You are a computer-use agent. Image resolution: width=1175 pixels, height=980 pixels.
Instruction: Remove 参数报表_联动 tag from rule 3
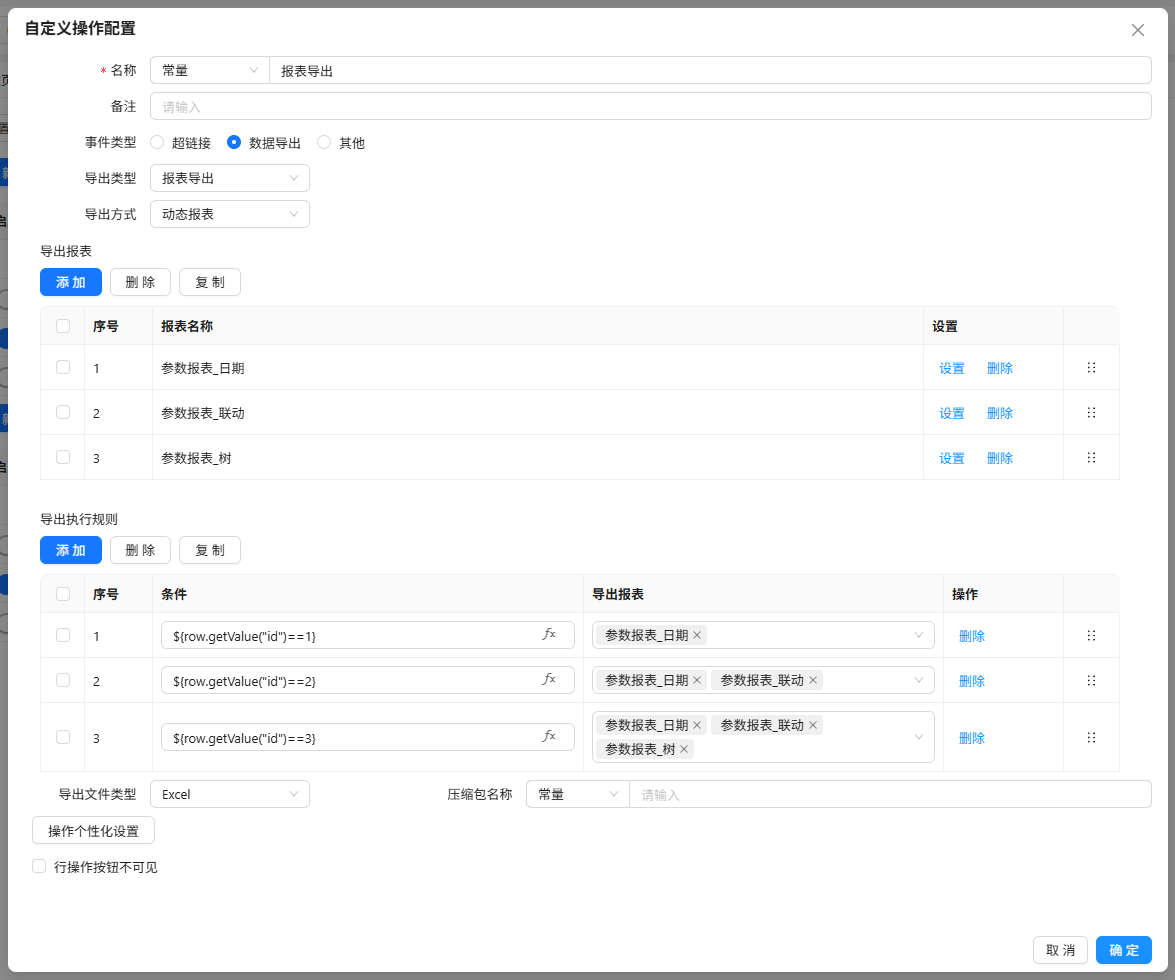click(x=812, y=725)
